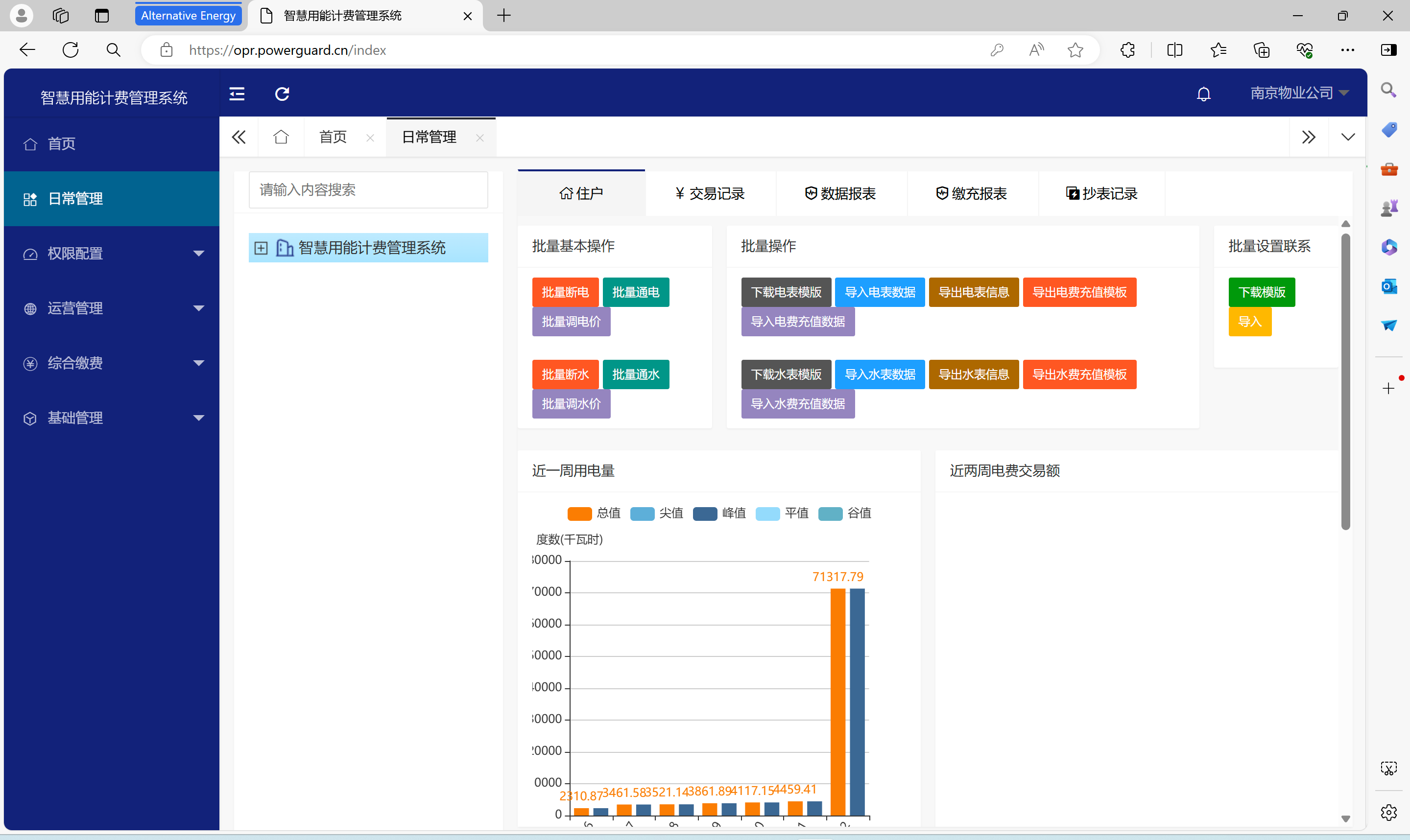Click 导出水表信息 button

(974, 374)
